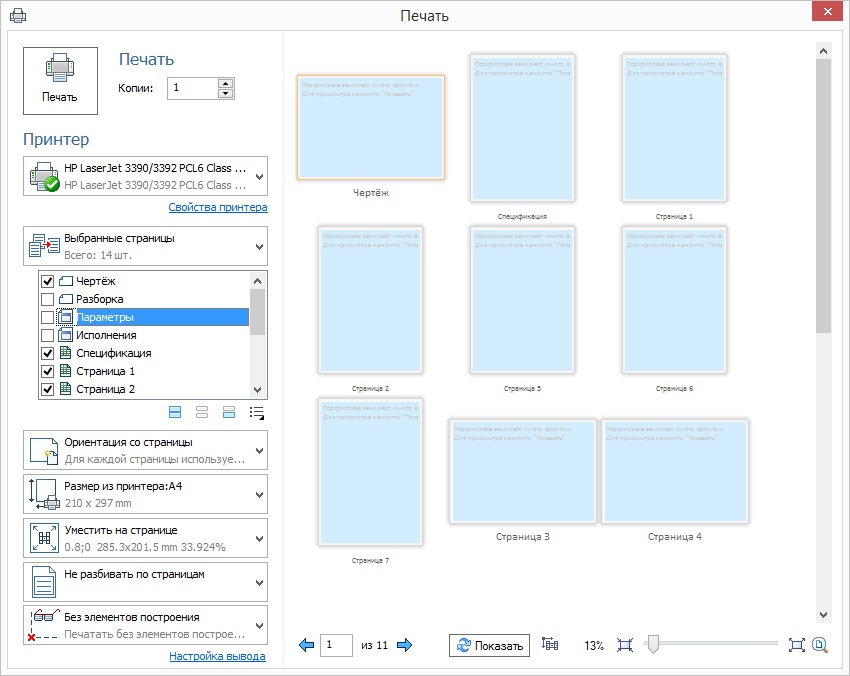Click the page layout icon beside Показать

(x=549, y=645)
